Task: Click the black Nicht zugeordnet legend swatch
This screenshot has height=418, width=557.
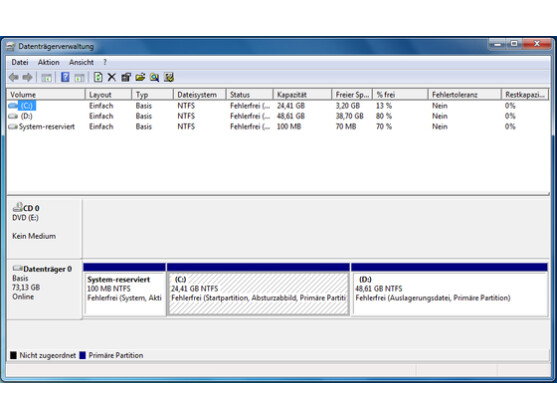Action: tap(13, 355)
